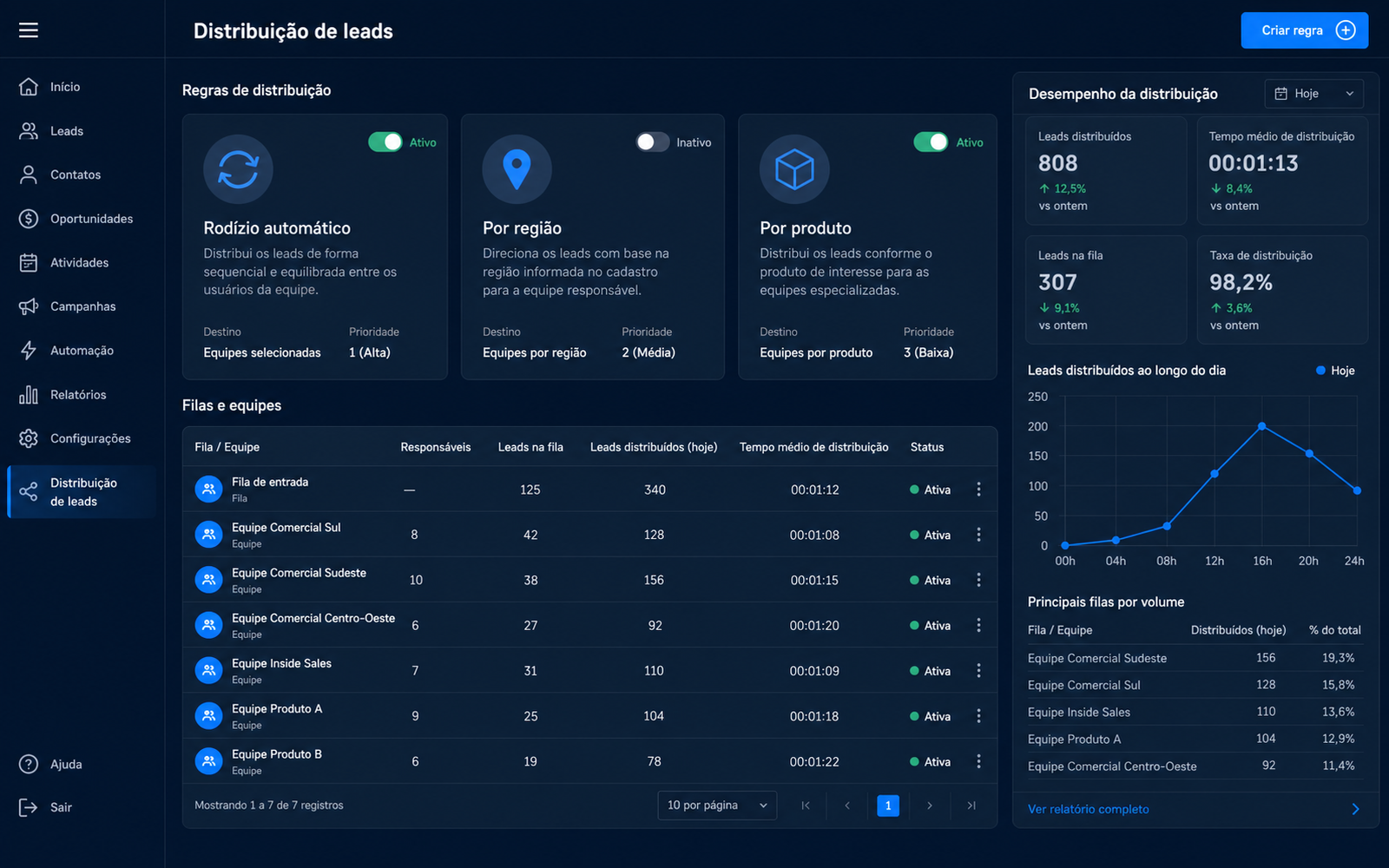Turn off the Por produto rule toggle
The width and height of the screenshot is (1389, 868).
pos(931,141)
